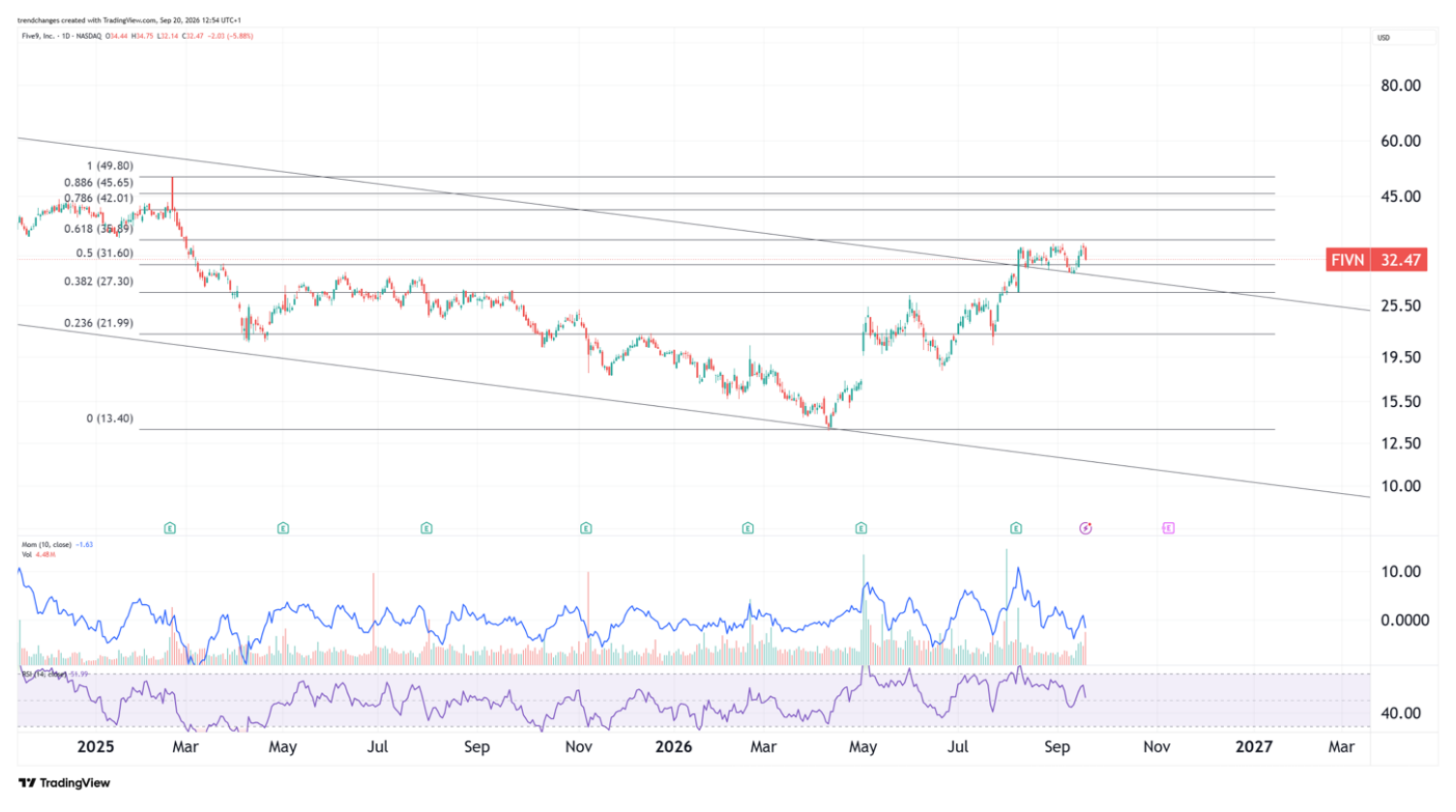1456x812 pixels.
Task: Click the red FIVN 32.47 price label
Action: click(x=1376, y=260)
